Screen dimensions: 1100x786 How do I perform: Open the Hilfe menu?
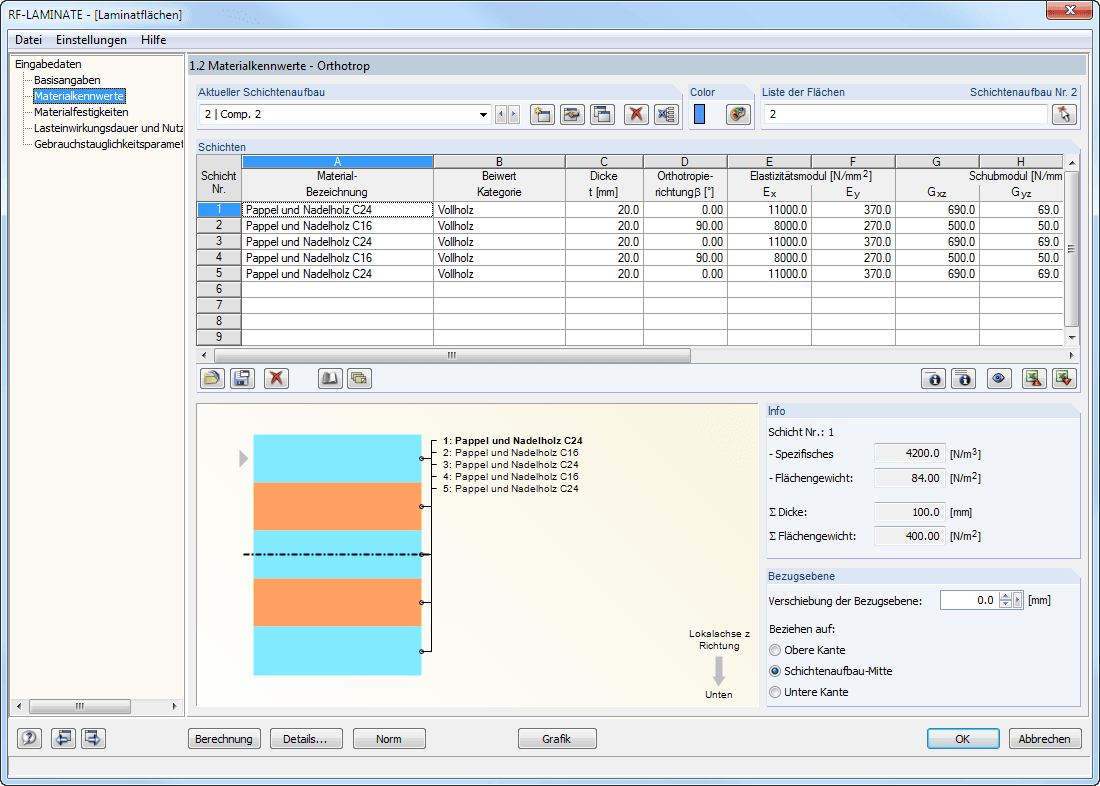(154, 40)
